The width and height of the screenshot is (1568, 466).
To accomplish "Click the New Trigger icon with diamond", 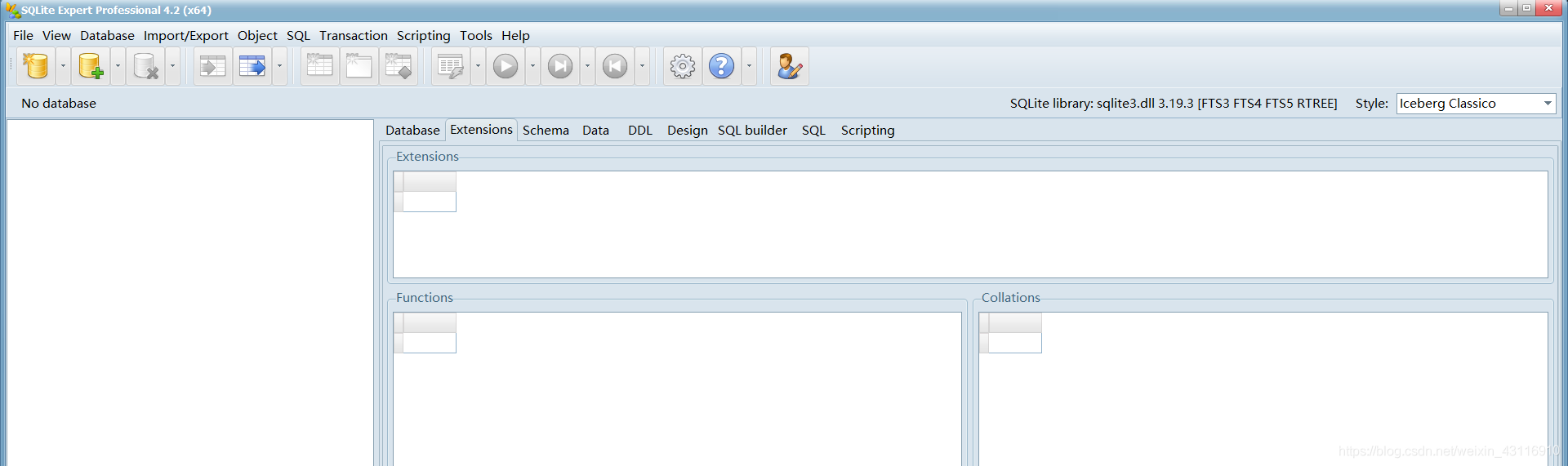I will tap(398, 66).
